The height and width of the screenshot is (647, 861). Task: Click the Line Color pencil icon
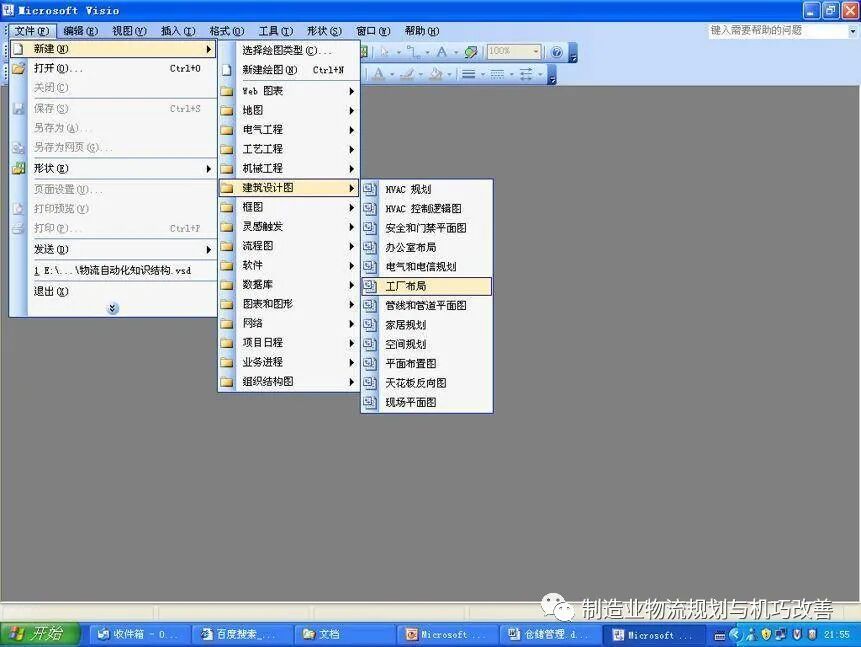408,72
